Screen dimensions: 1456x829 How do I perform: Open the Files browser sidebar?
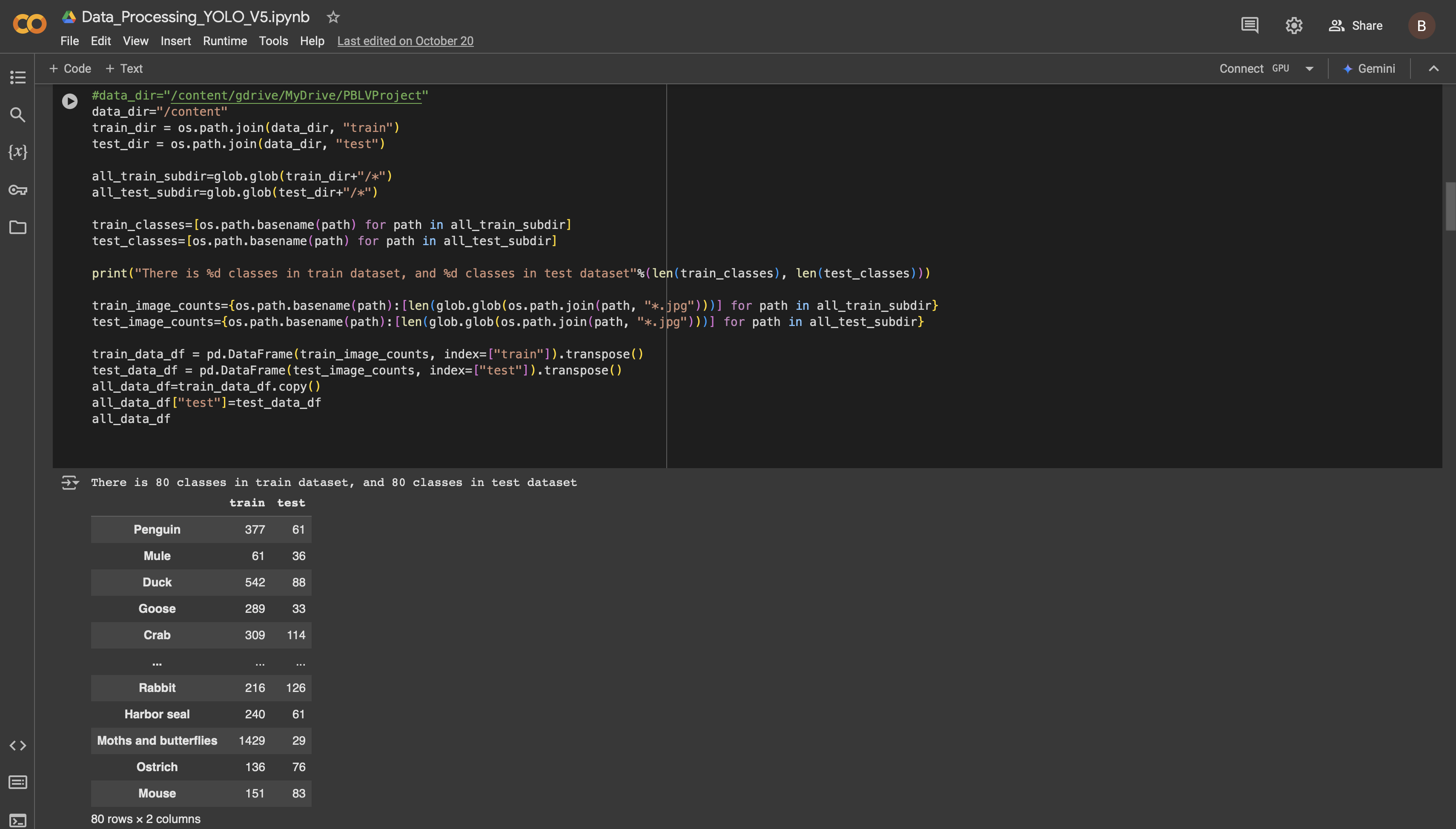tap(17, 227)
